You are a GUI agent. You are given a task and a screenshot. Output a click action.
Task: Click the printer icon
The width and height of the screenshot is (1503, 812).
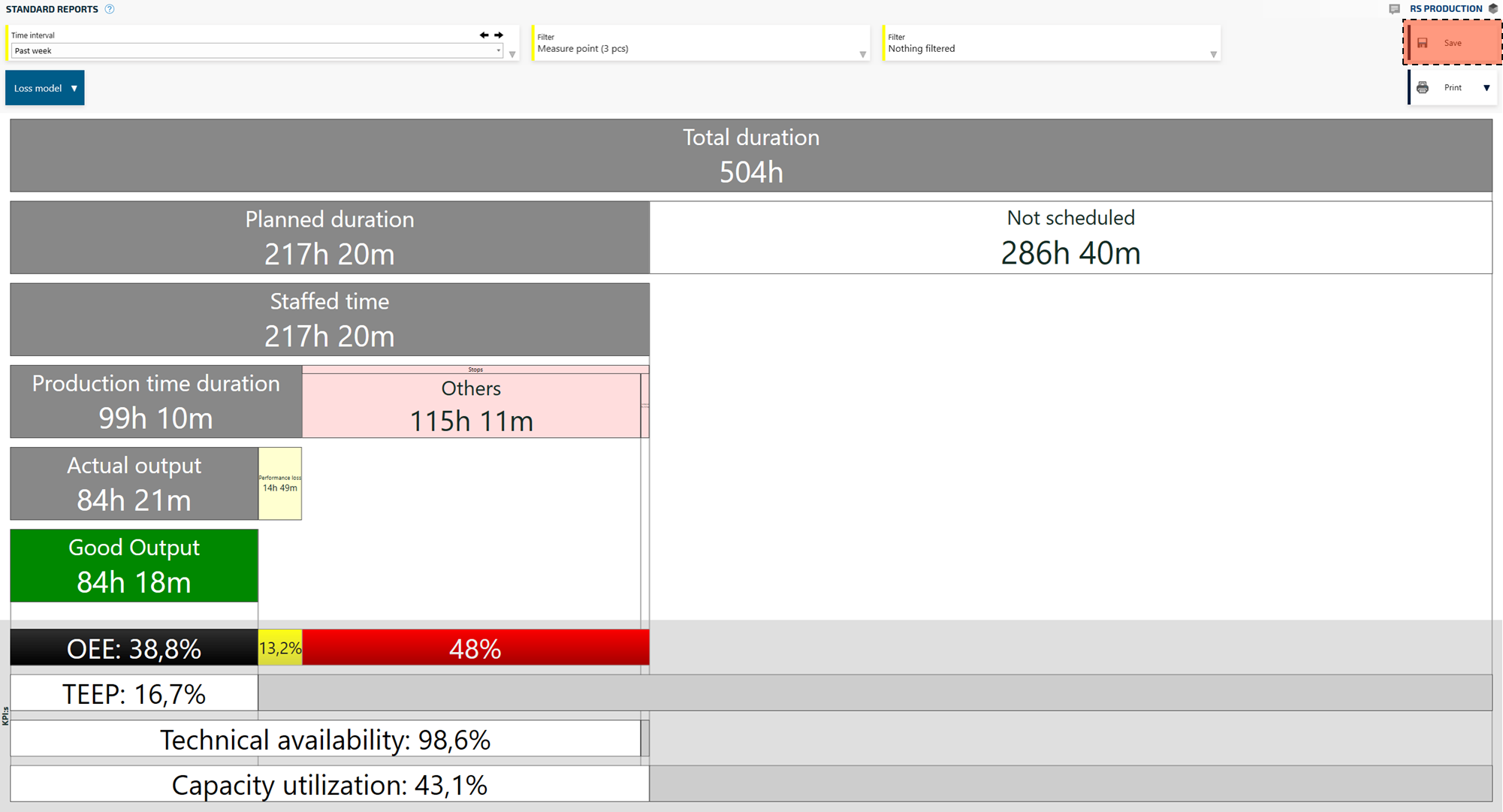[x=1423, y=88]
